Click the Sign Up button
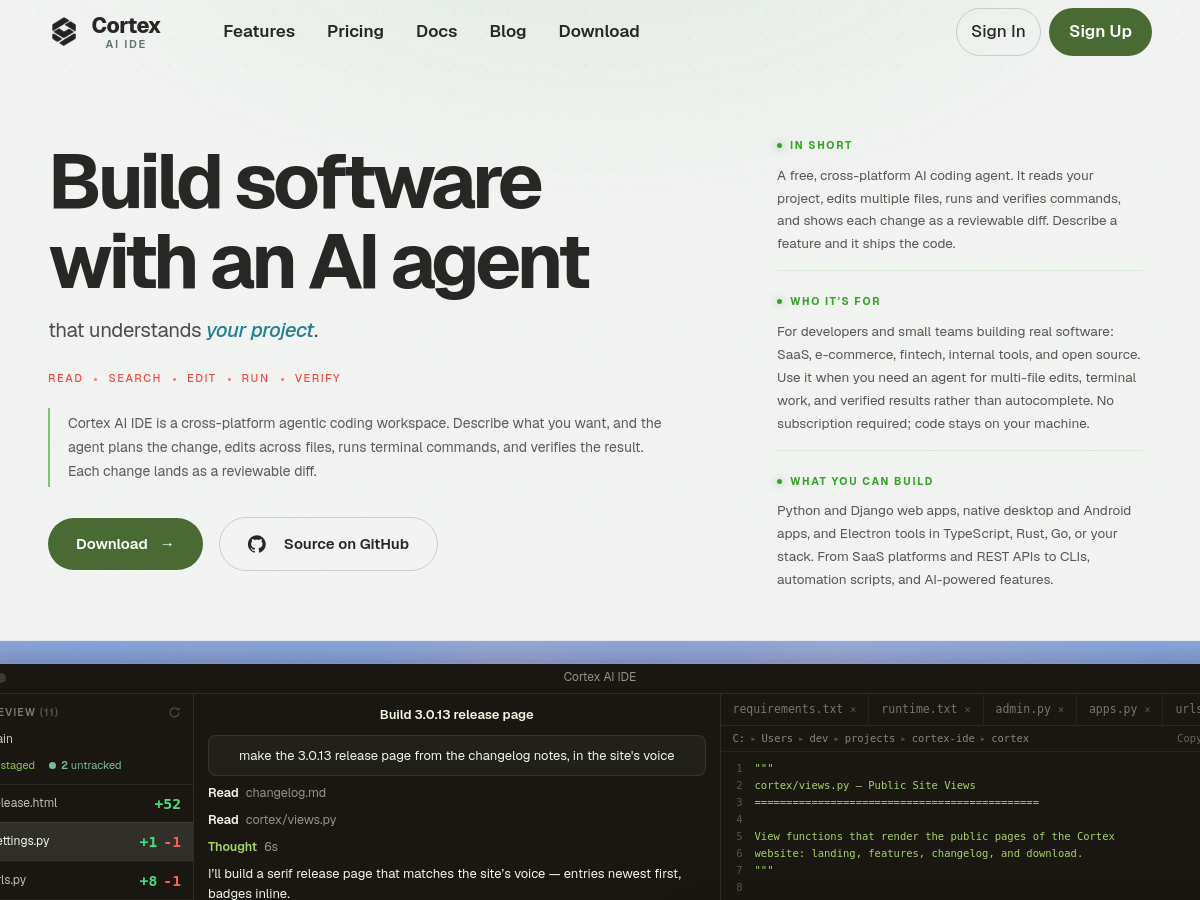Viewport: 1200px width, 900px height. 1100,32
